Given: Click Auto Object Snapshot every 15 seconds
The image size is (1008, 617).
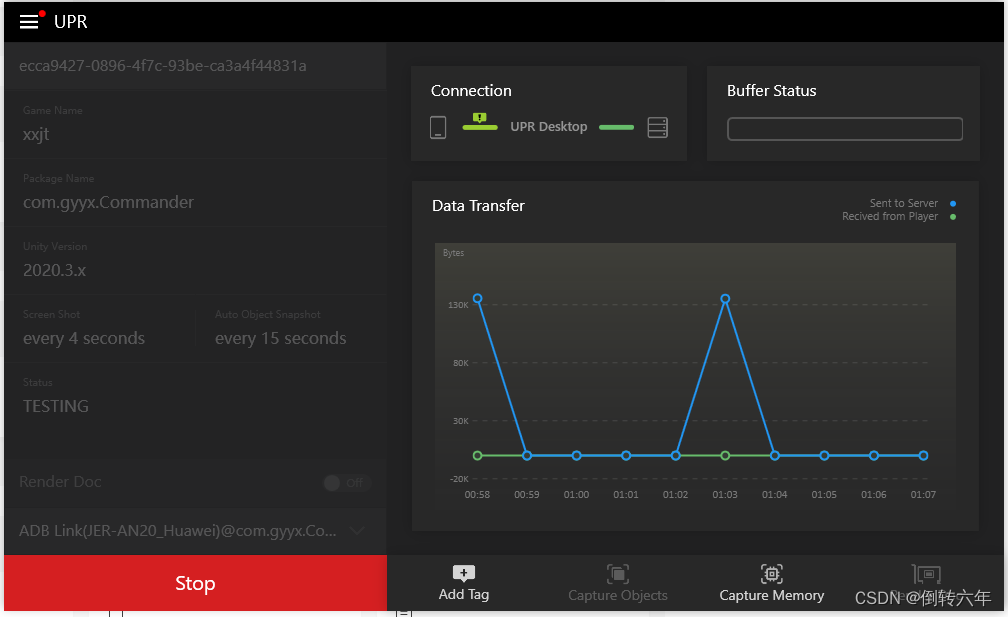Looking at the screenshot, I should pyautogui.click(x=281, y=339).
